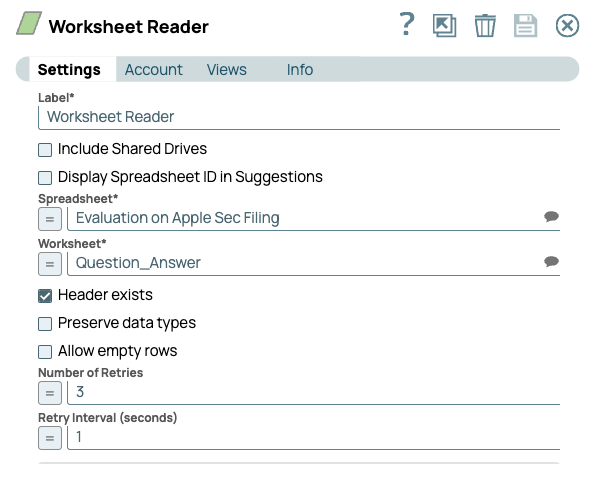
Task: Open the help question mark icon
Action: pos(407,24)
